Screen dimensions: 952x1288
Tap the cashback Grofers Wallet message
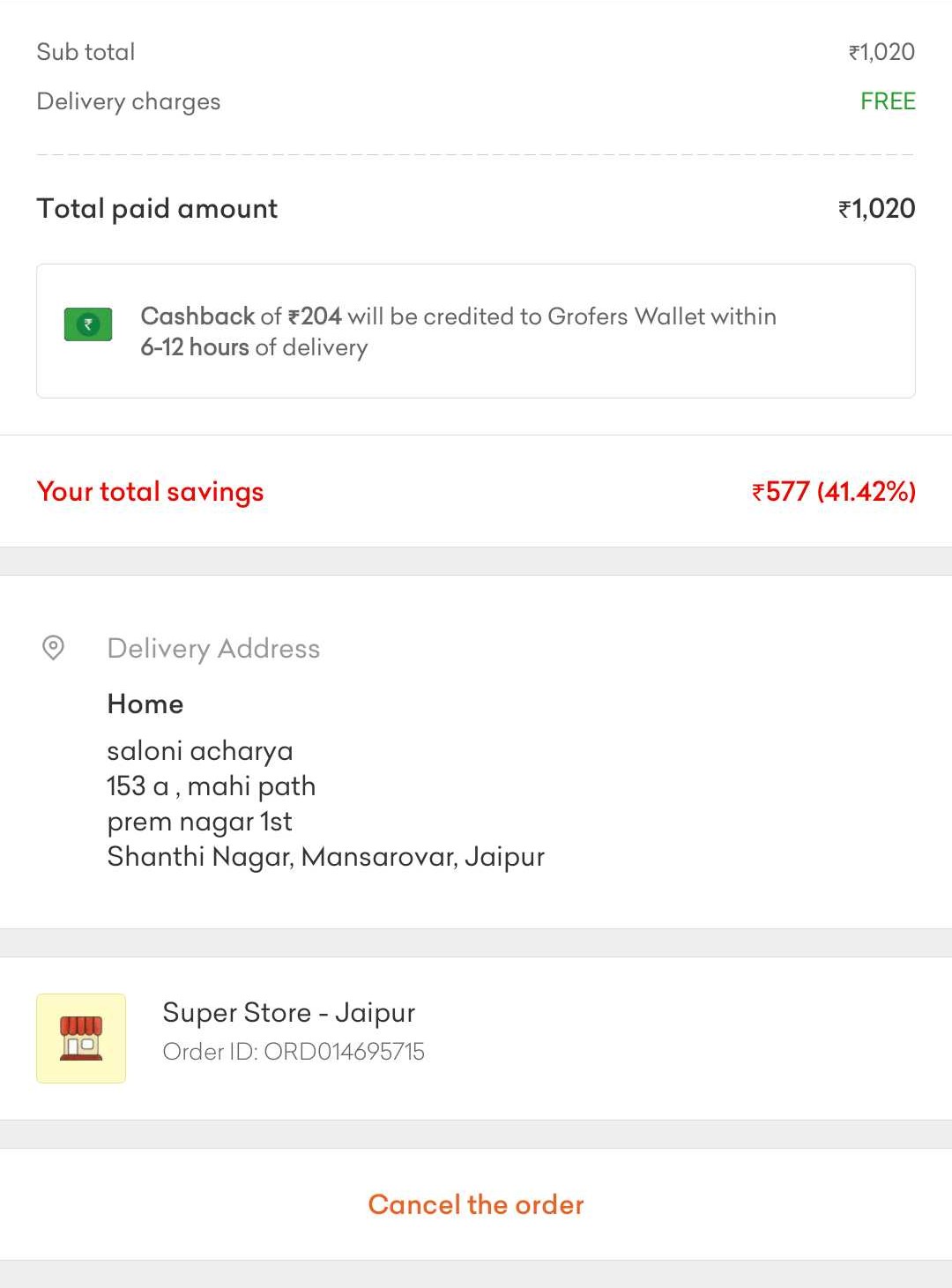pyautogui.click(x=458, y=331)
